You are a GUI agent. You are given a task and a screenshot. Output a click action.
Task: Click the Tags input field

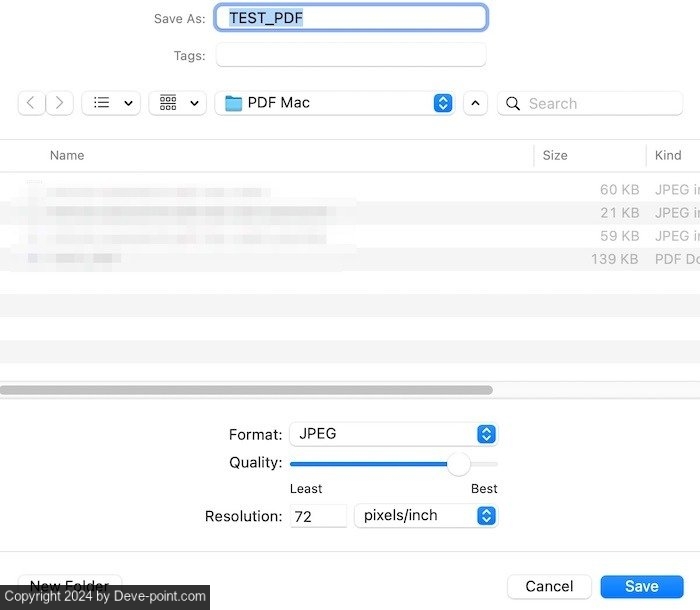click(350, 55)
